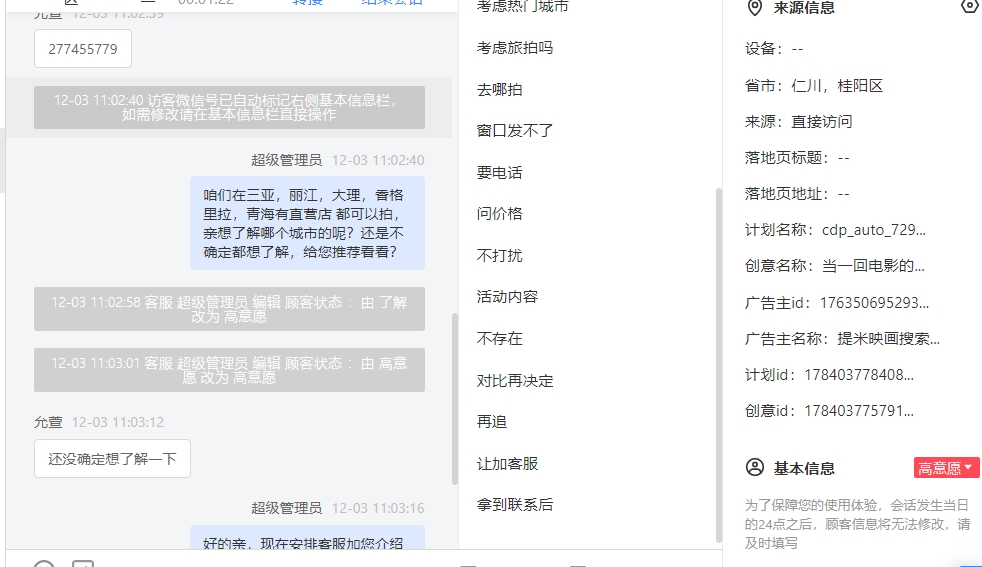The image size is (982, 567).
Task: Select quick reply 去哪拍
Action: 499,90
